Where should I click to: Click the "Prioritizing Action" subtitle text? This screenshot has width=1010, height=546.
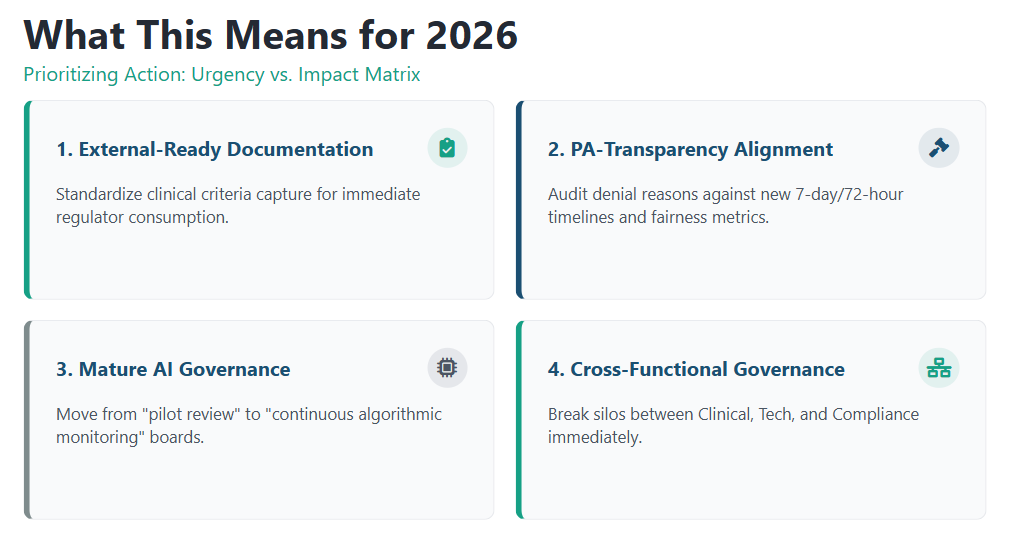[221, 75]
